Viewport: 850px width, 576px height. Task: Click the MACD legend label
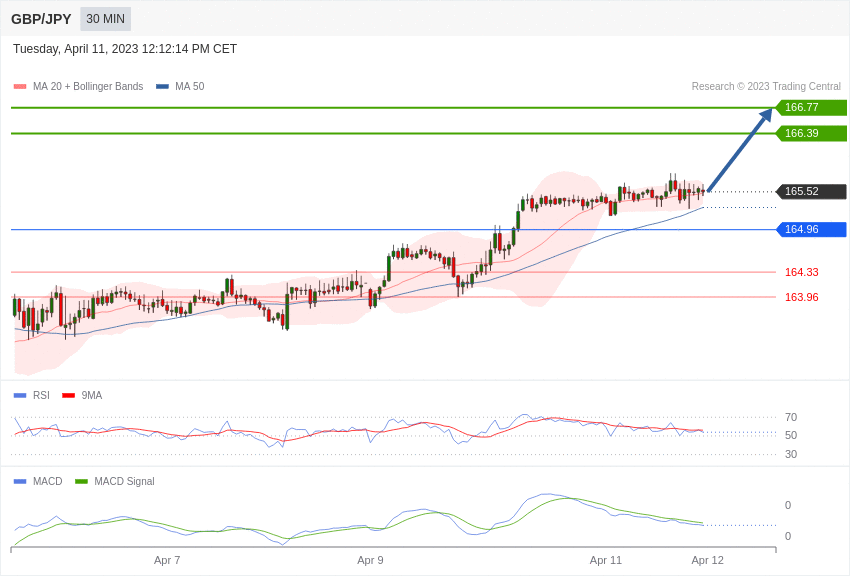click(48, 481)
